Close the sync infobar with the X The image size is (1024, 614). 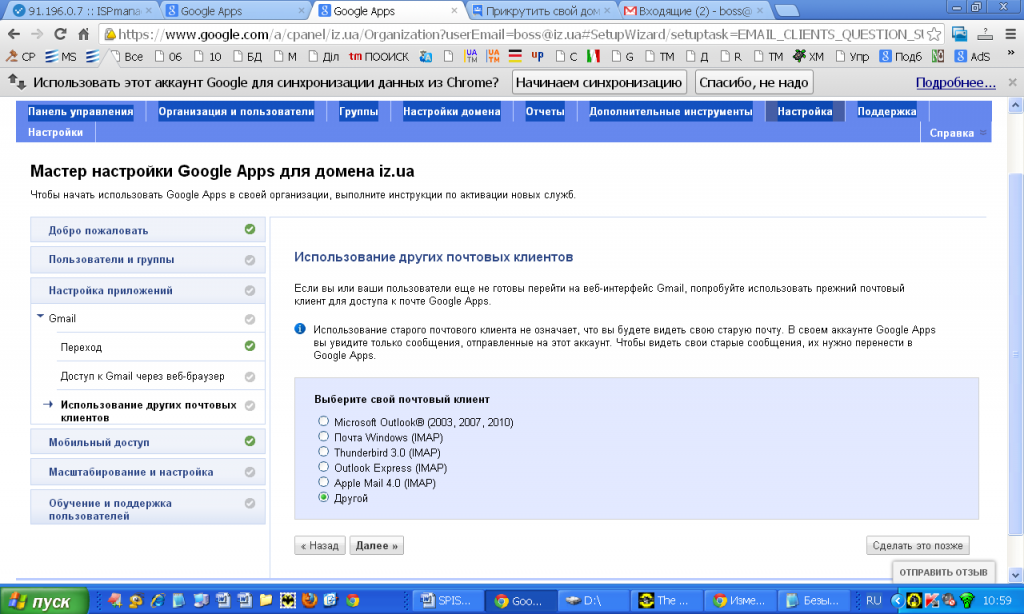(x=1012, y=82)
